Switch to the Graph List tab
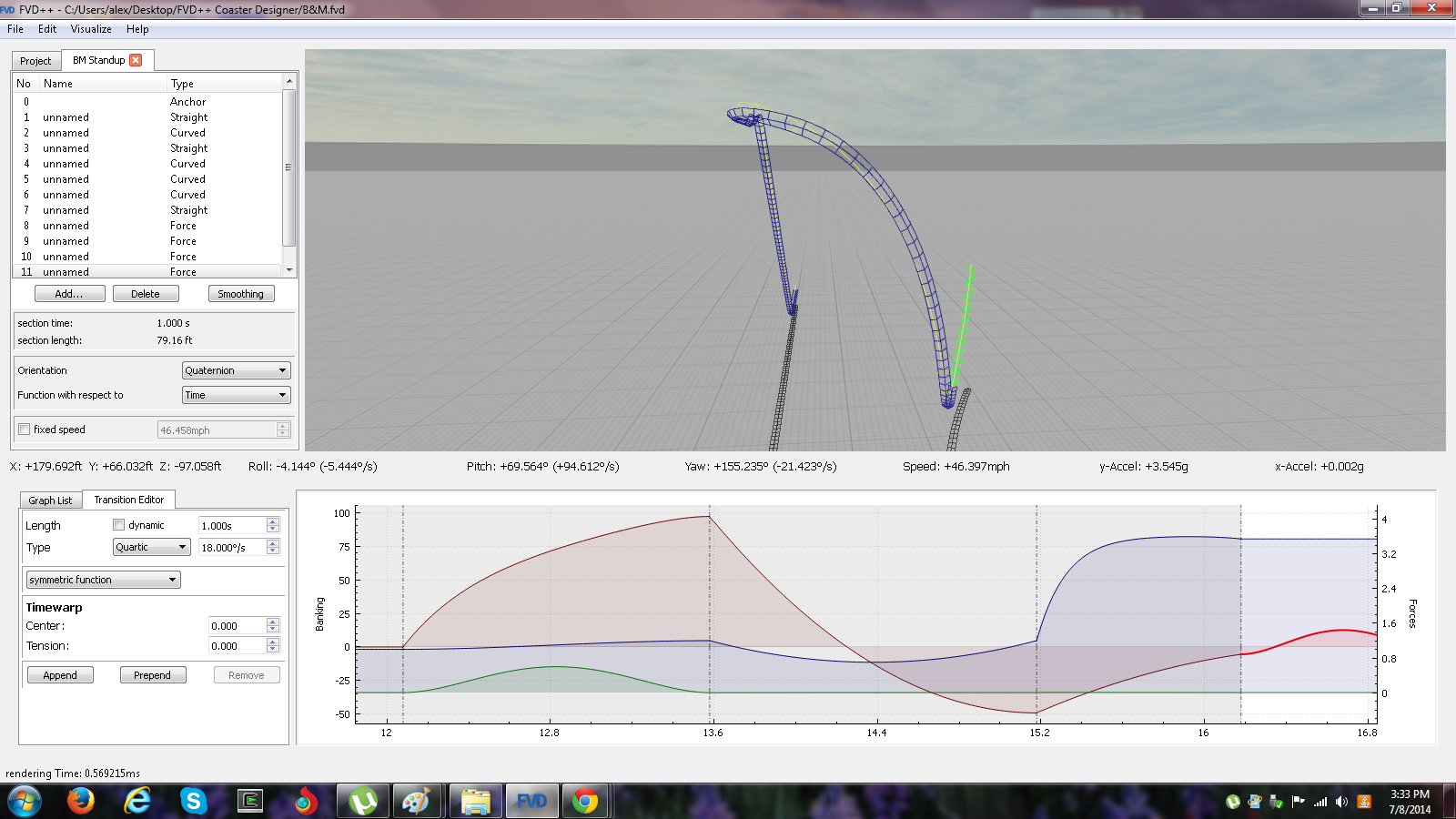This screenshot has width=1456, height=819. tap(50, 500)
